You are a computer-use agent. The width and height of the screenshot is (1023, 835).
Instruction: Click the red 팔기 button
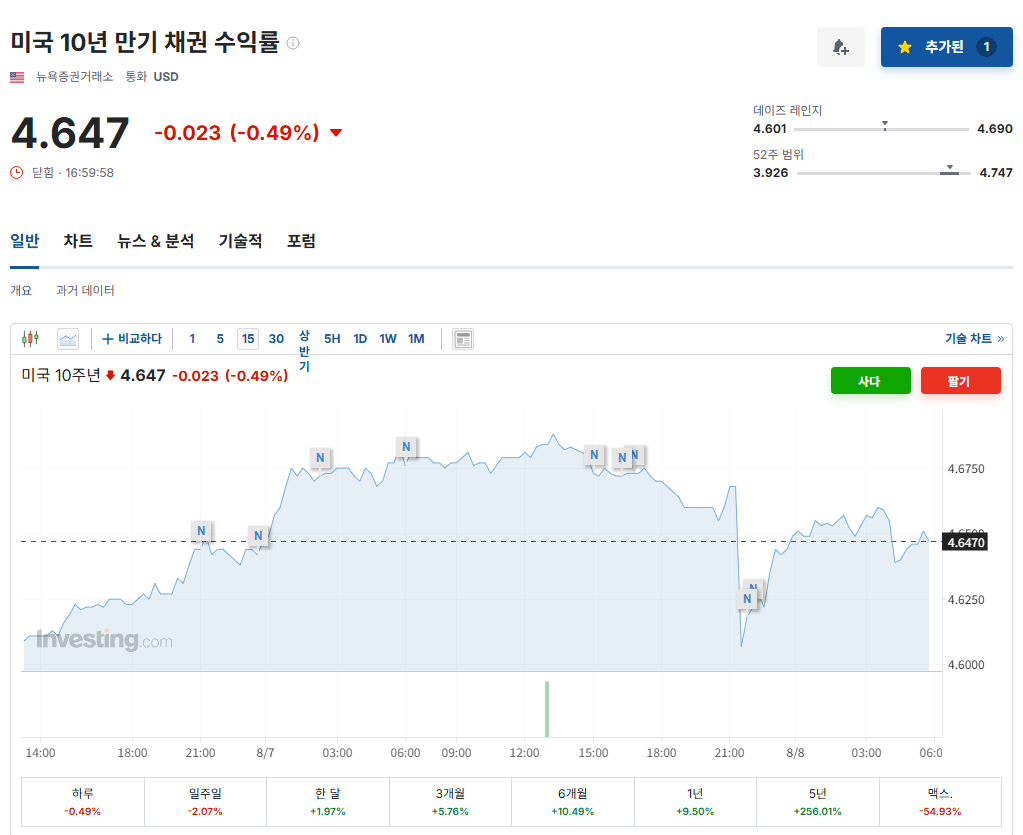tap(960, 381)
